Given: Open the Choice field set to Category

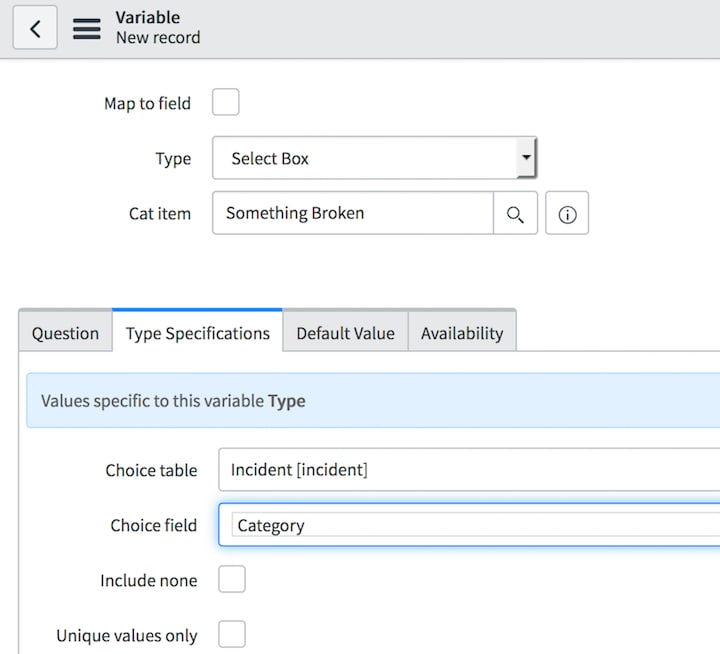Looking at the screenshot, I should [x=470, y=525].
